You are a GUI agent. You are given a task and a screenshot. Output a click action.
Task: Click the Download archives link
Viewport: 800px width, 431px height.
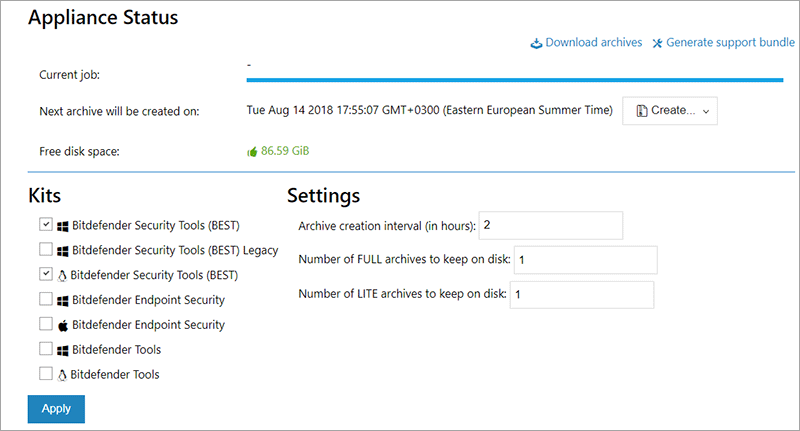593,42
